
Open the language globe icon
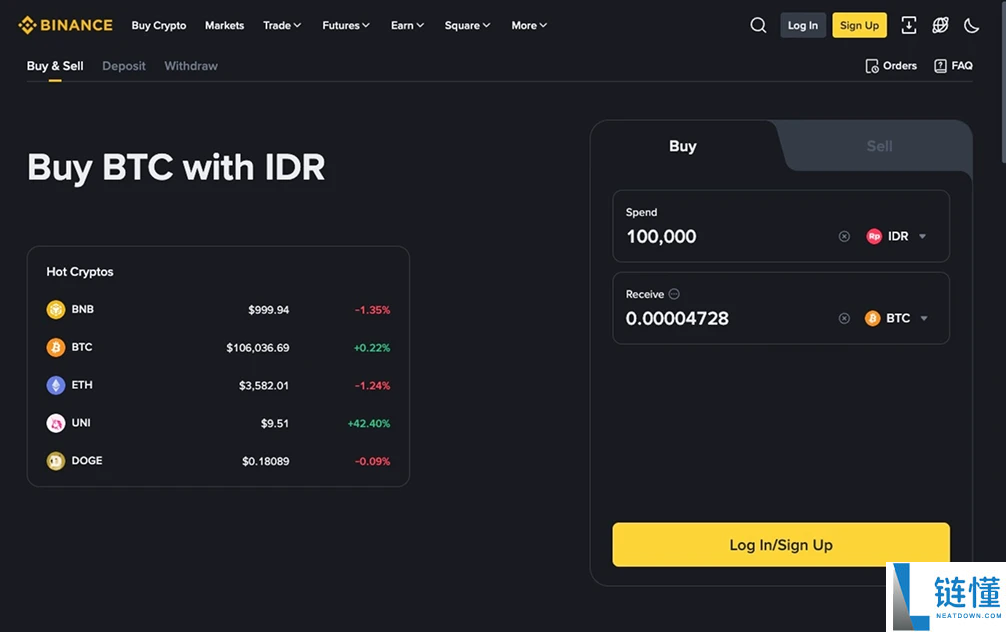pos(940,25)
